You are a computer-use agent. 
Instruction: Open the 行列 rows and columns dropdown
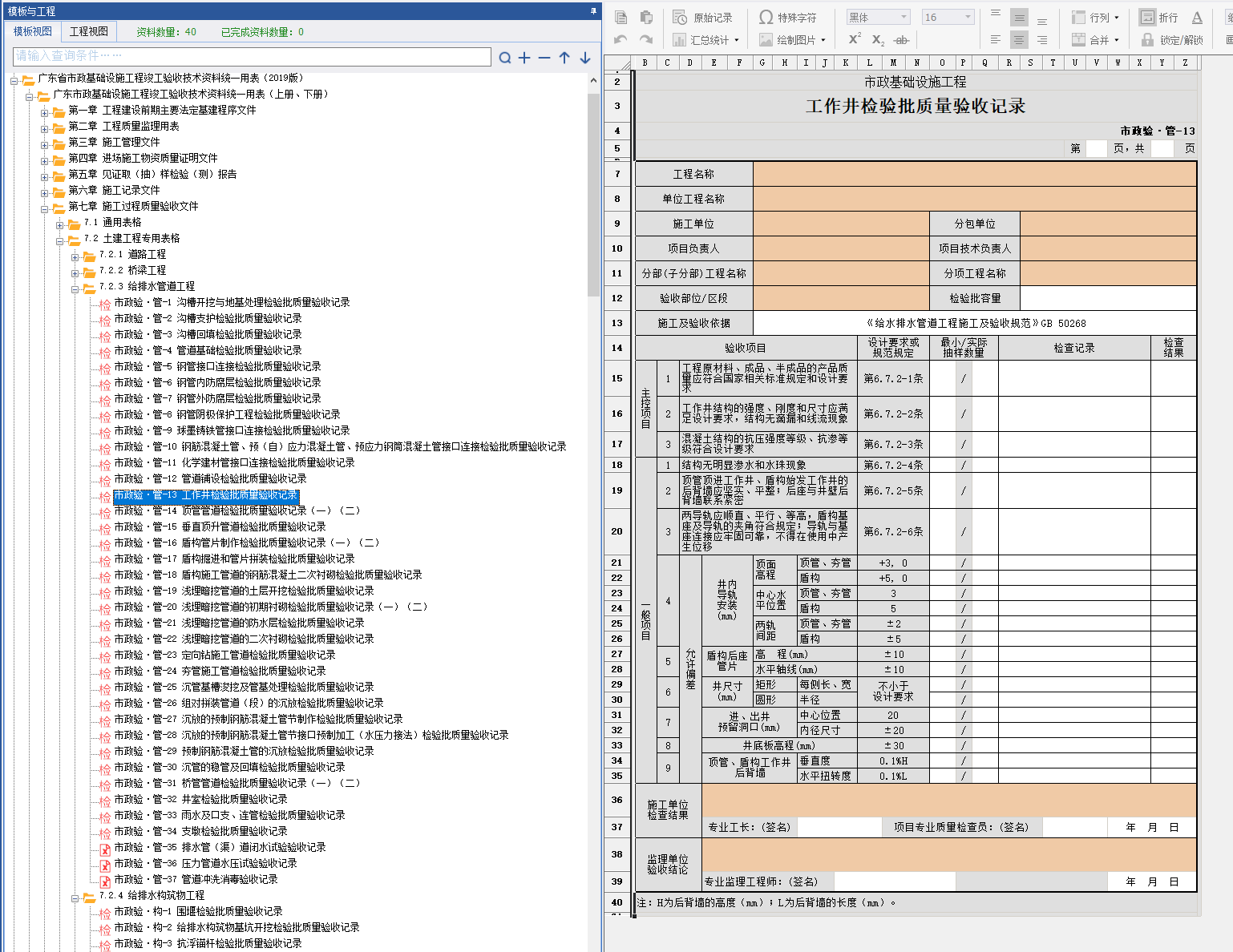click(x=1095, y=17)
